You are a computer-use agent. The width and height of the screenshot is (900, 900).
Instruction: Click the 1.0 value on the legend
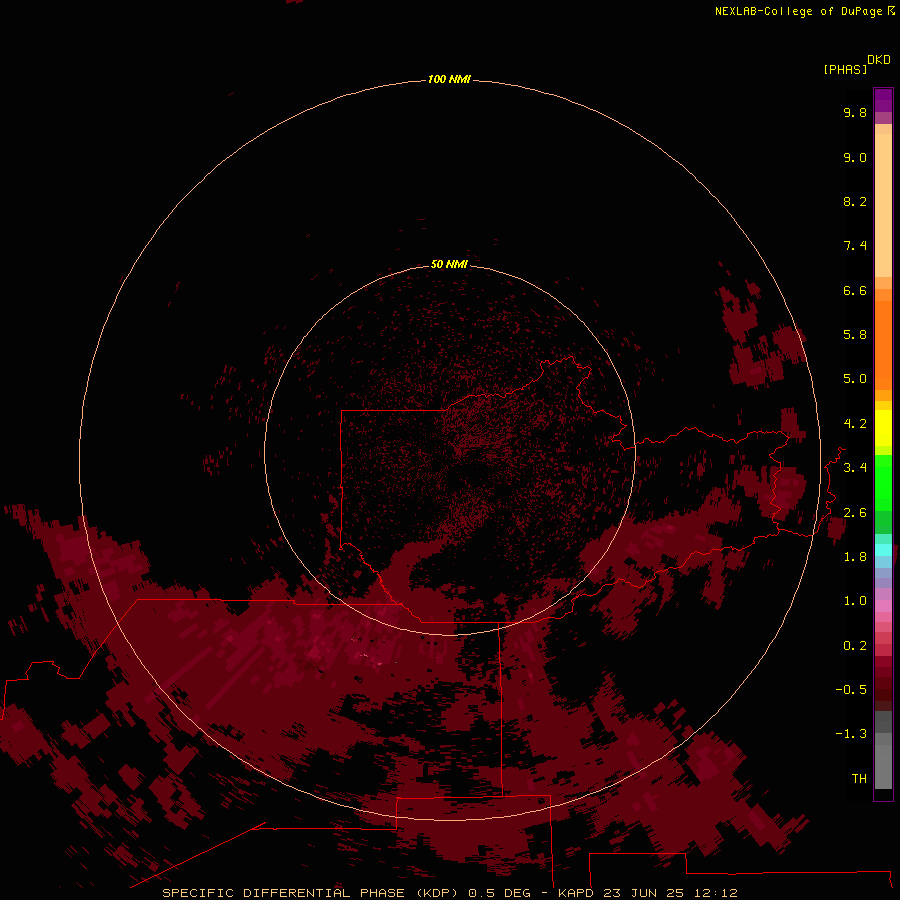point(855,601)
